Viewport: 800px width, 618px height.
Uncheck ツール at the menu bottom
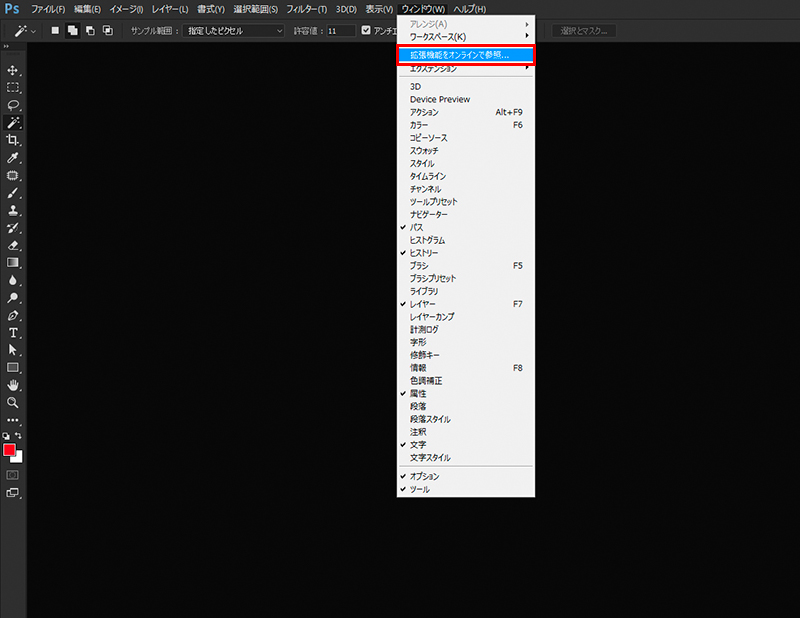pos(466,489)
